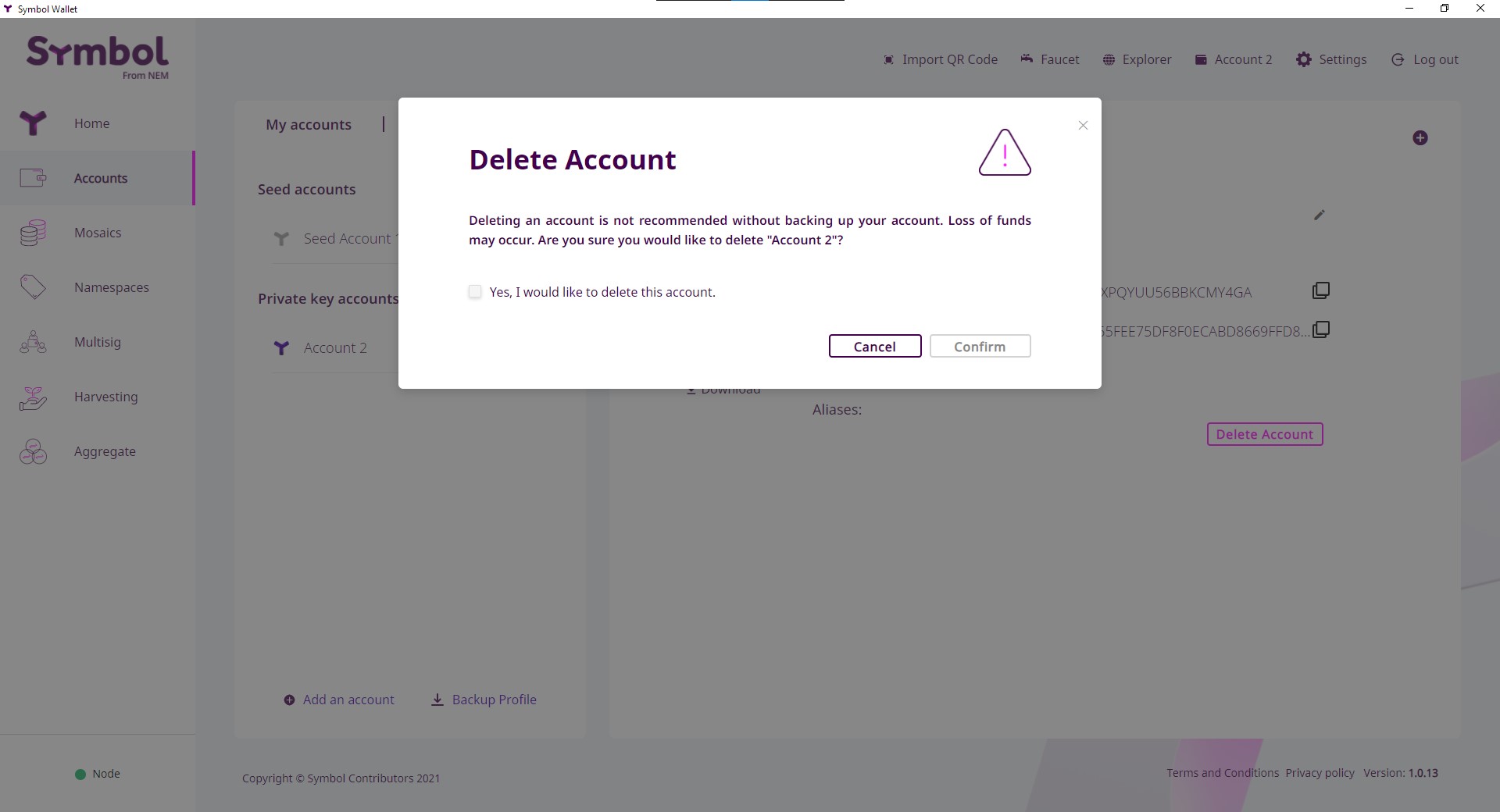Click the Multisig sidebar icon
1500x812 pixels.
click(33, 342)
